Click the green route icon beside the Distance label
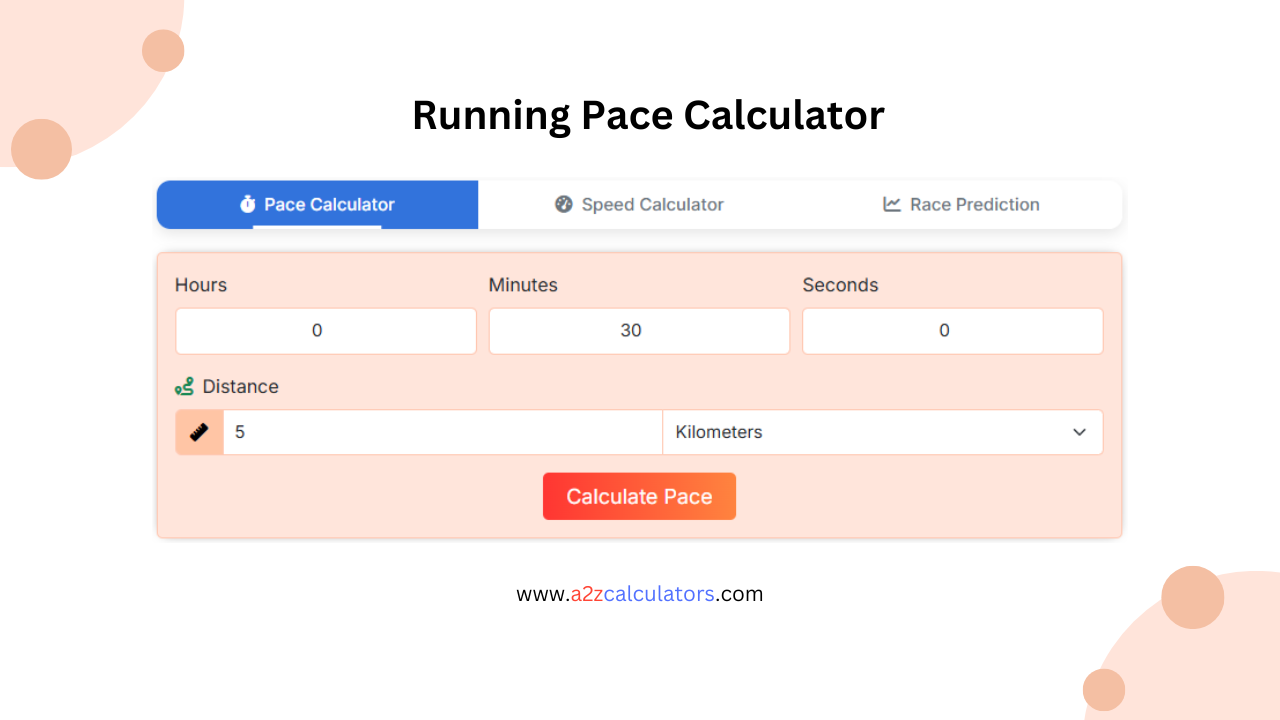The width and height of the screenshot is (1280, 720). pyautogui.click(x=186, y=386)
